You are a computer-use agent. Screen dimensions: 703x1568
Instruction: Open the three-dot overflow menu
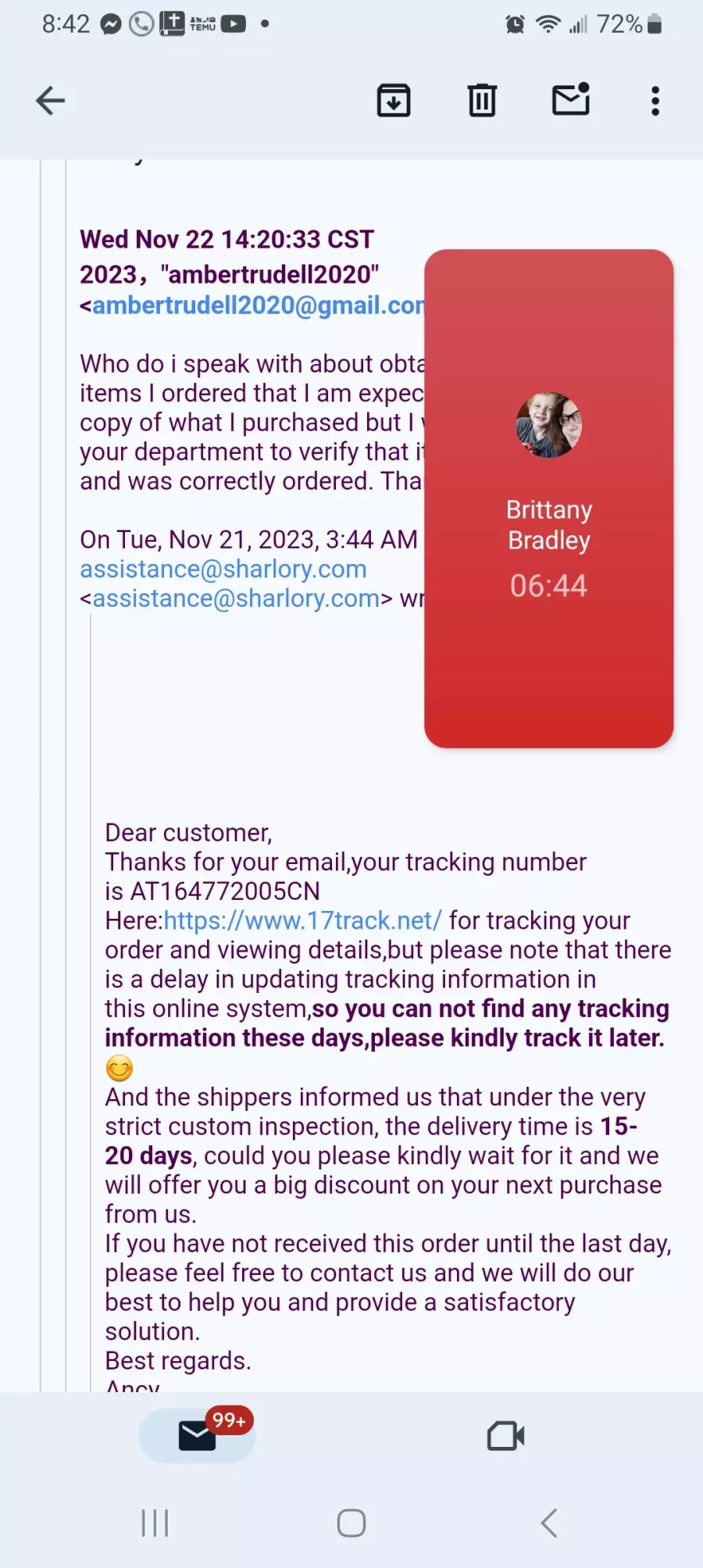(655, 101)
